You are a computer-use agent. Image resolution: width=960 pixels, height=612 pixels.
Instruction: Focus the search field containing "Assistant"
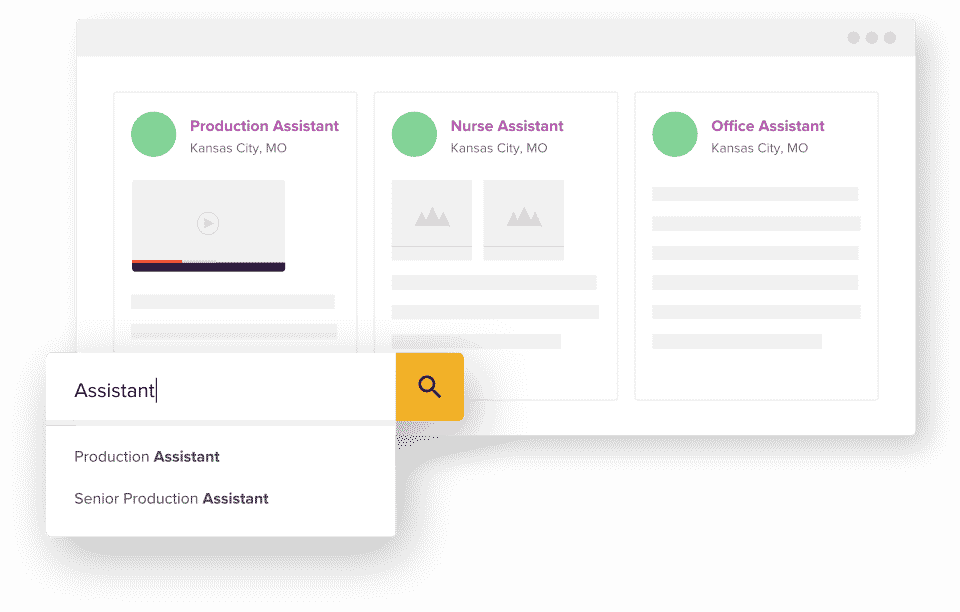pyautogui.click(x=221, y=388)
